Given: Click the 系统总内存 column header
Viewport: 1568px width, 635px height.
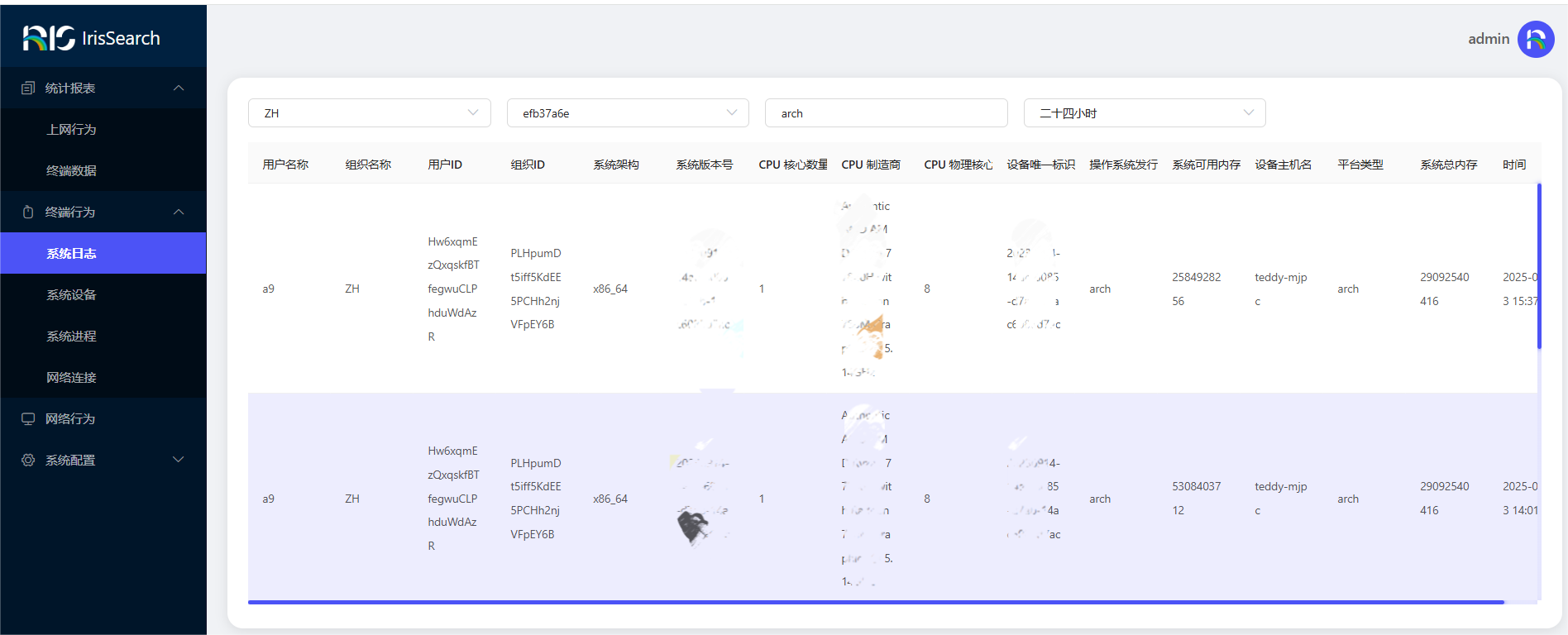Looking at the screenshot, I should [1449, 165].
